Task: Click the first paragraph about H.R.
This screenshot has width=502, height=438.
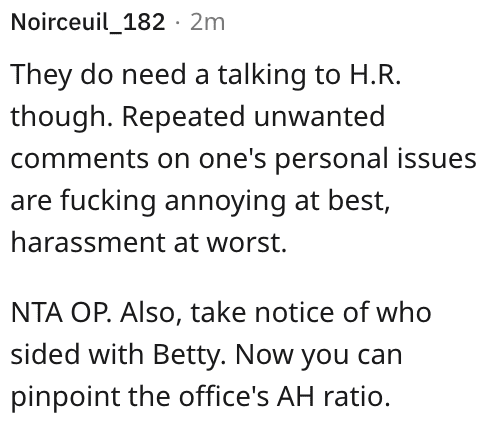Action: [x=244, y=158]
